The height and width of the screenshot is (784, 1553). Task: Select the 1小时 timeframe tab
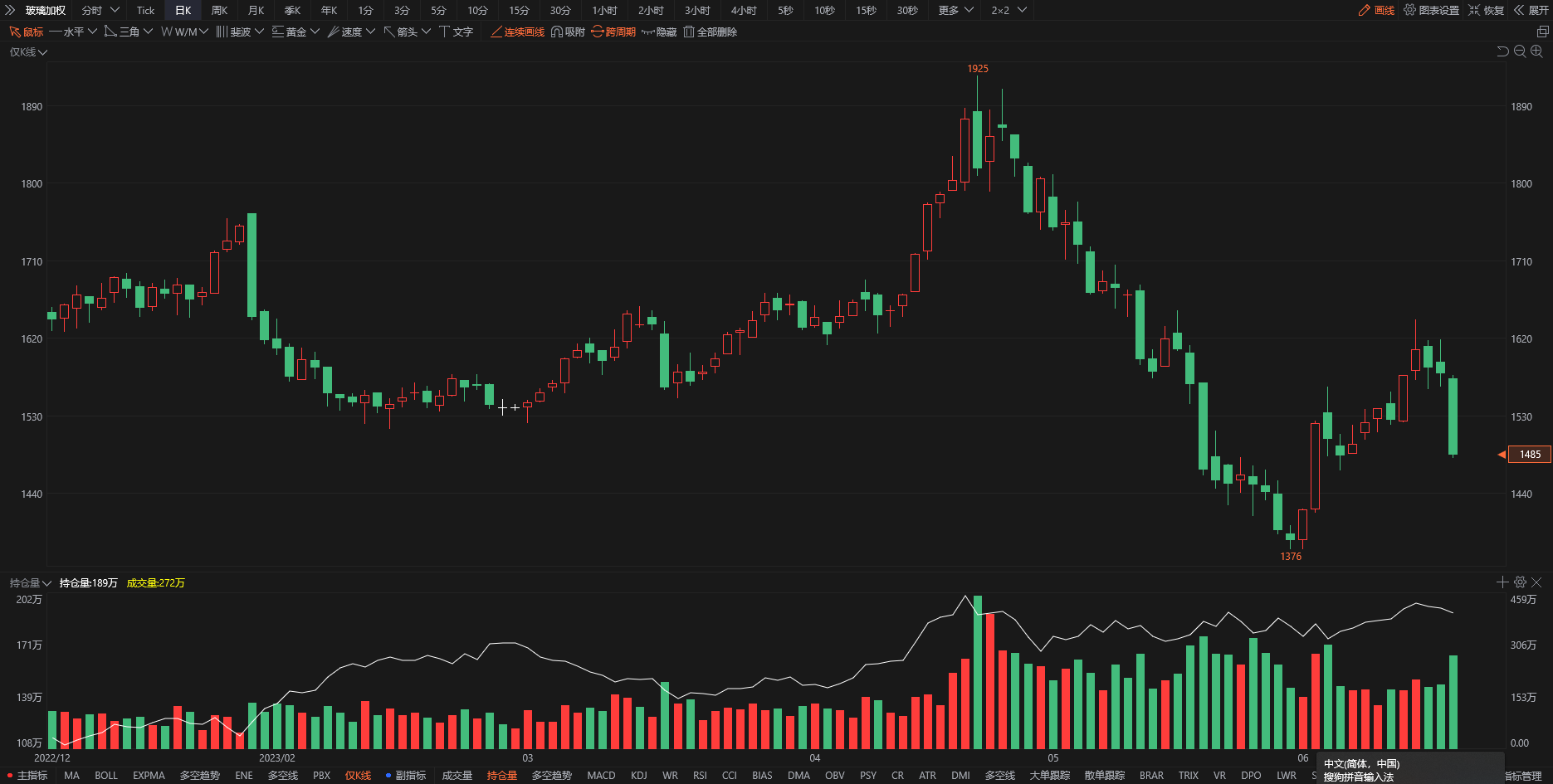604,10
